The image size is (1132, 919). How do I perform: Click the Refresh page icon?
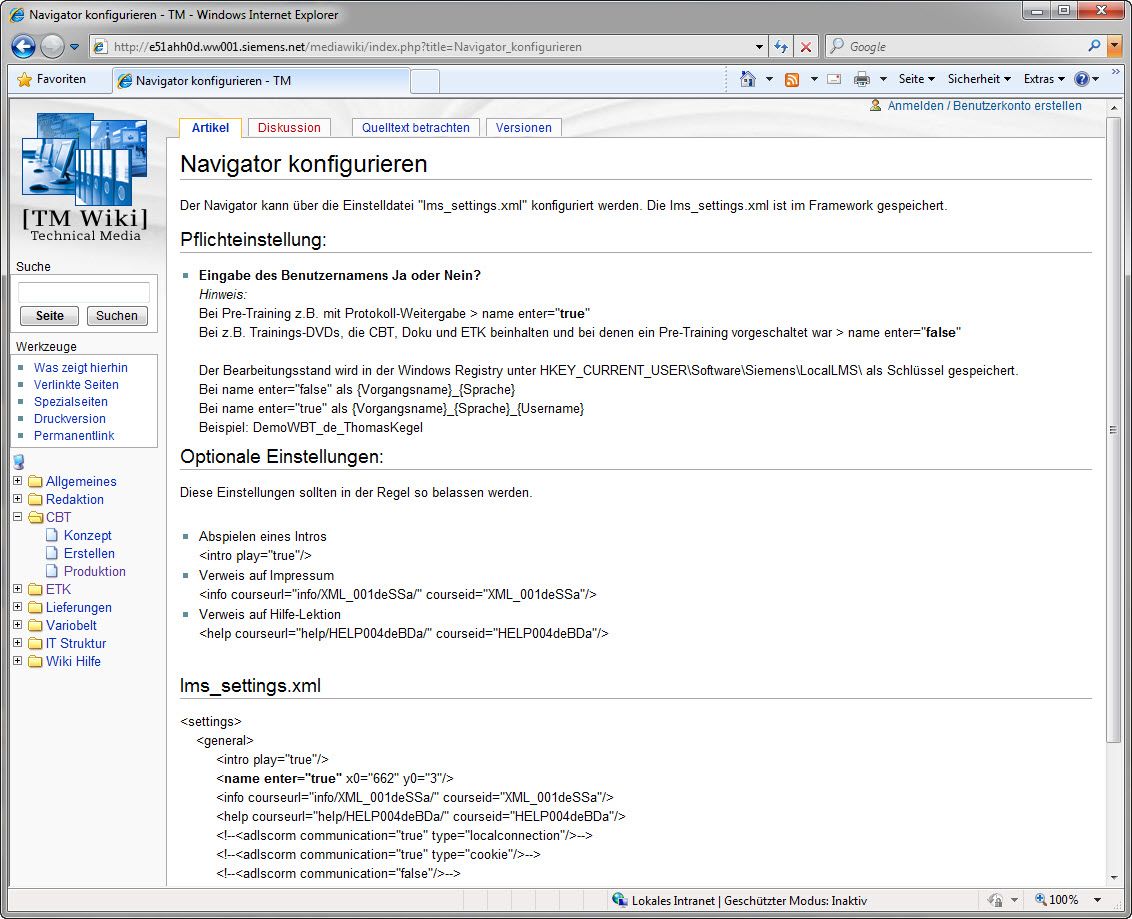782,46
